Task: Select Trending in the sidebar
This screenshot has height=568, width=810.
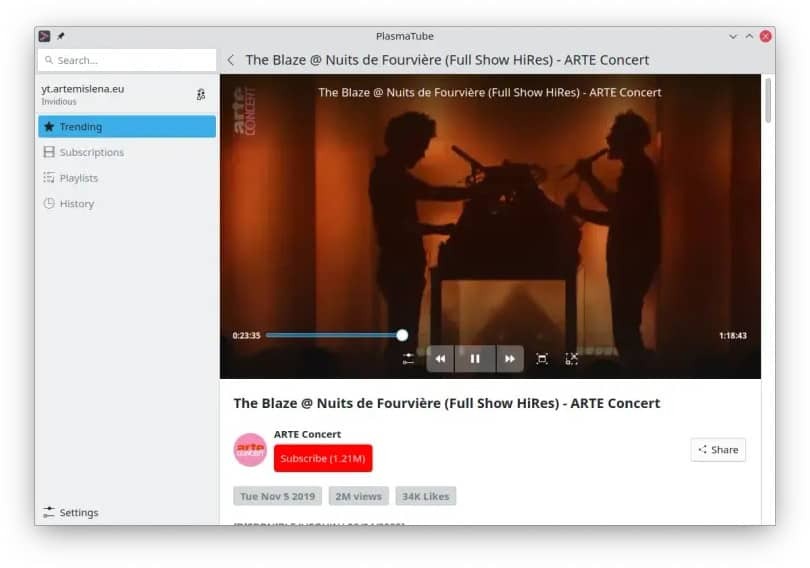Action: [127, 127]
